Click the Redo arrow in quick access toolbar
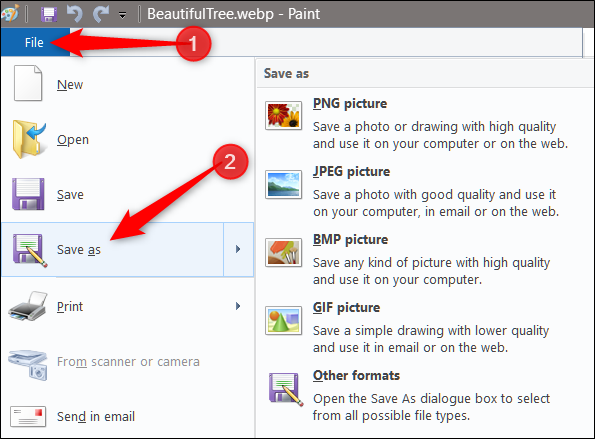Image resolution: width=595 pixels, height=439 pixels. pyautogui.click(x=101, y=14)
